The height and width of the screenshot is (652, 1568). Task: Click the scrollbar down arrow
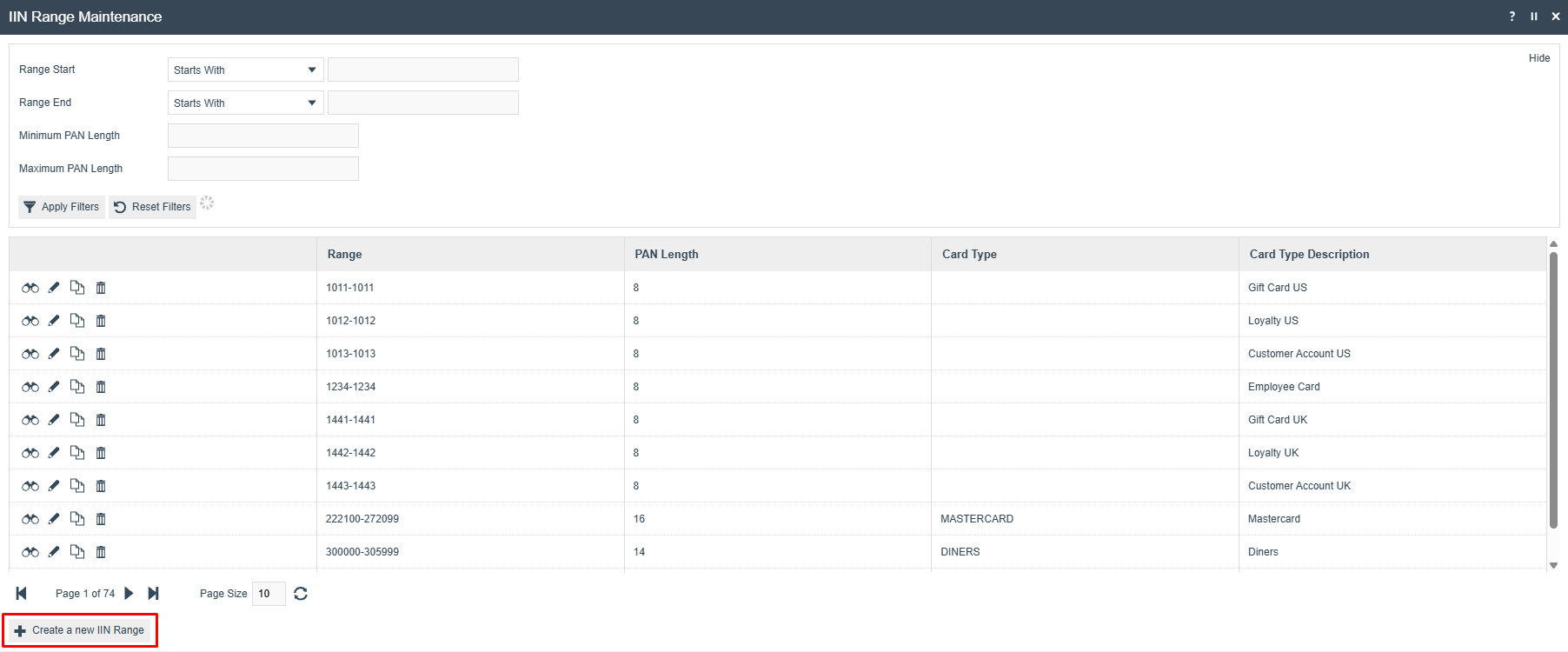1553,566
